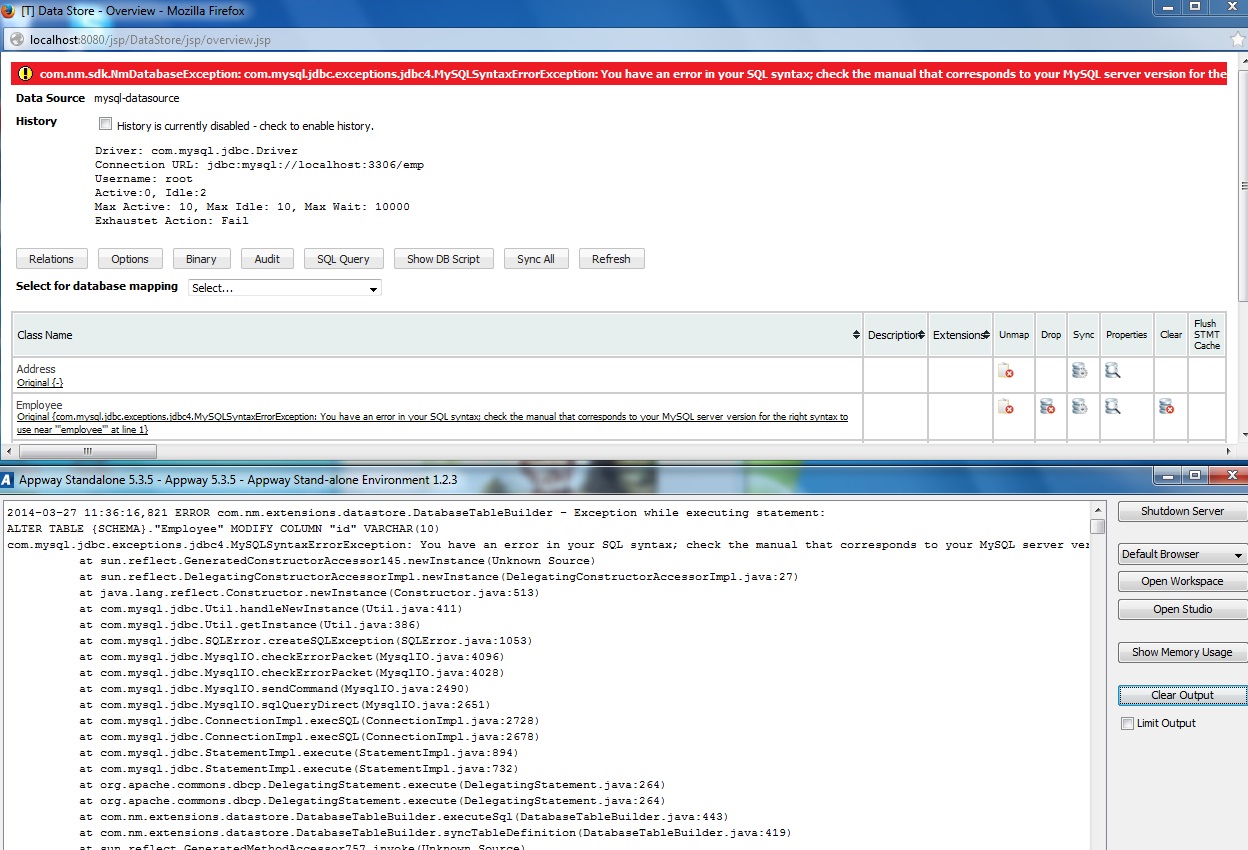Screen dimensions: 1248x850
Task: Open properties for the Address class
Action: [1113, 370]
